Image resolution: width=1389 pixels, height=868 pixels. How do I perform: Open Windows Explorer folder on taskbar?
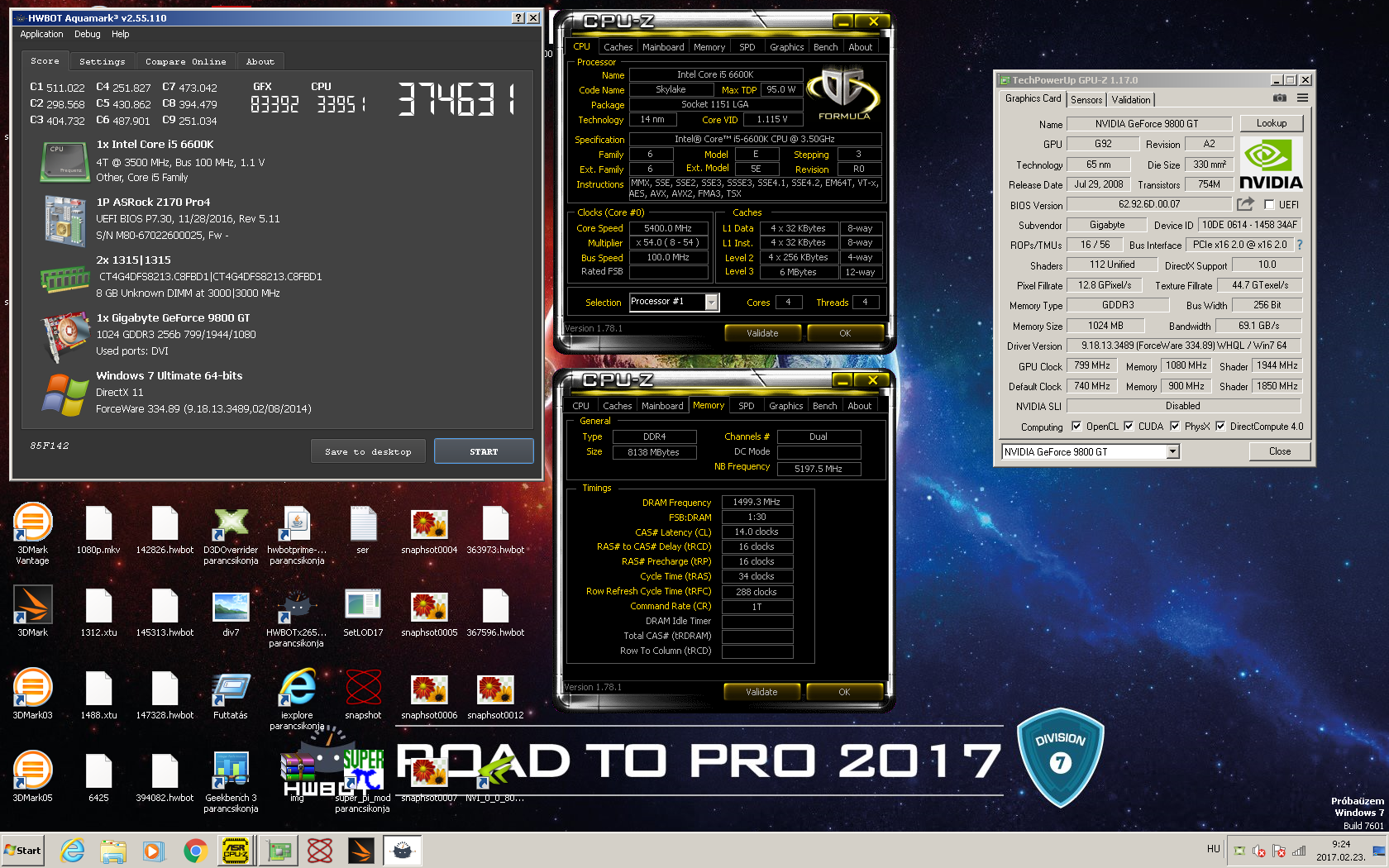click(x=113, y=850)
